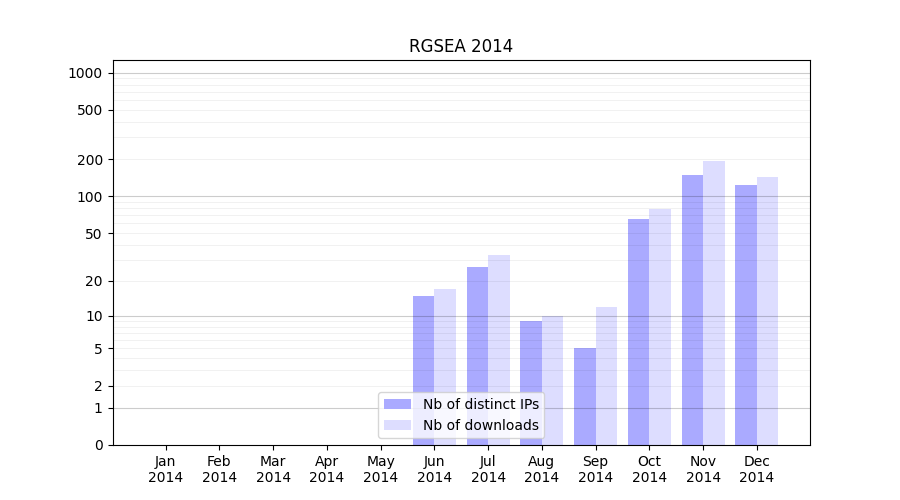
Task: Click the chart title RGSEA 2014
Action: [x=460, y=46]
